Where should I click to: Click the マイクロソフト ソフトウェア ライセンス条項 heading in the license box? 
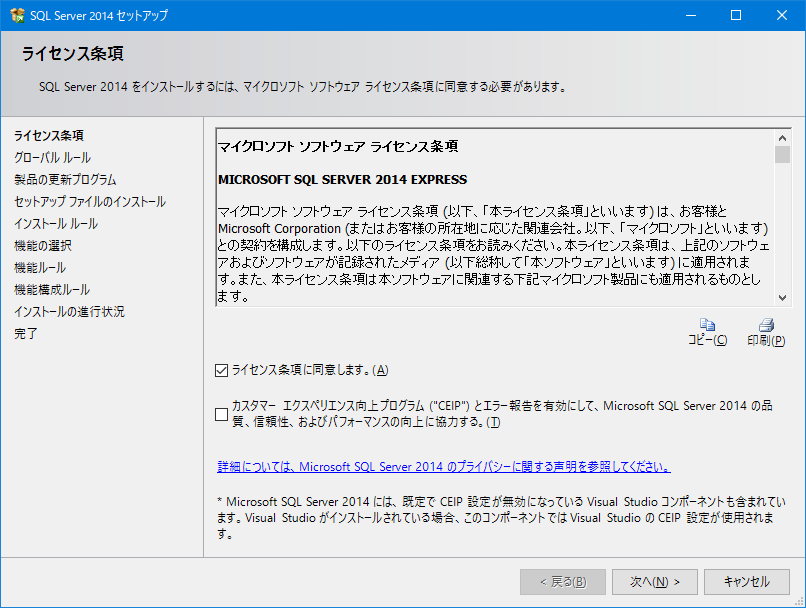(338, 147)
